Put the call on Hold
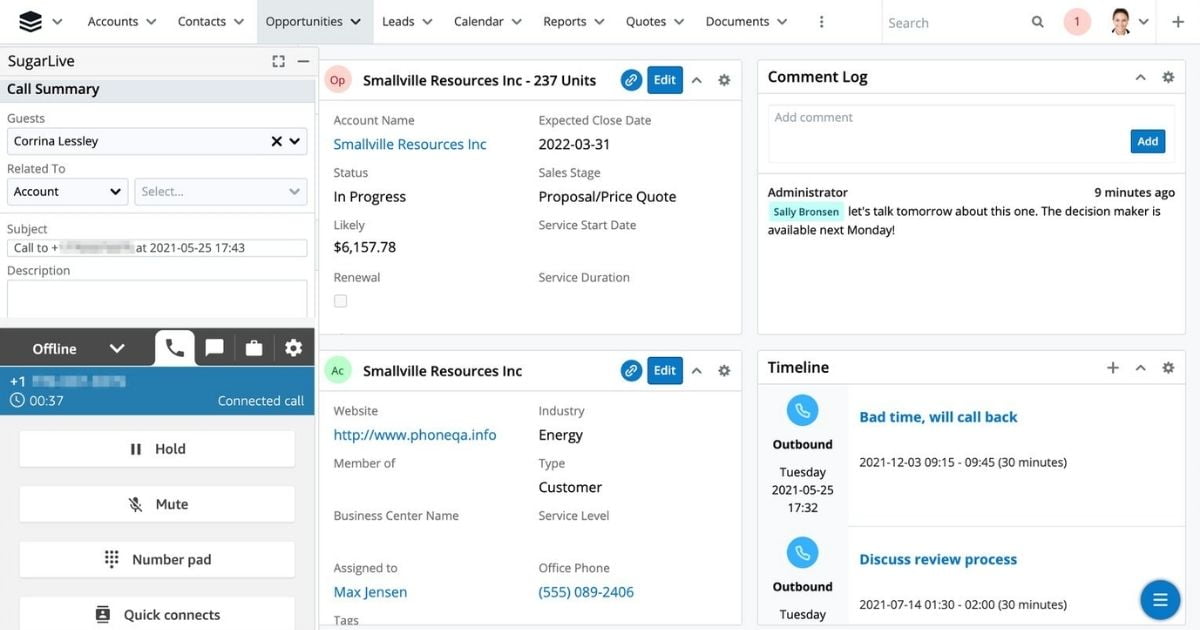Viewport: 1200px width, 630px height. click(157, 449)
